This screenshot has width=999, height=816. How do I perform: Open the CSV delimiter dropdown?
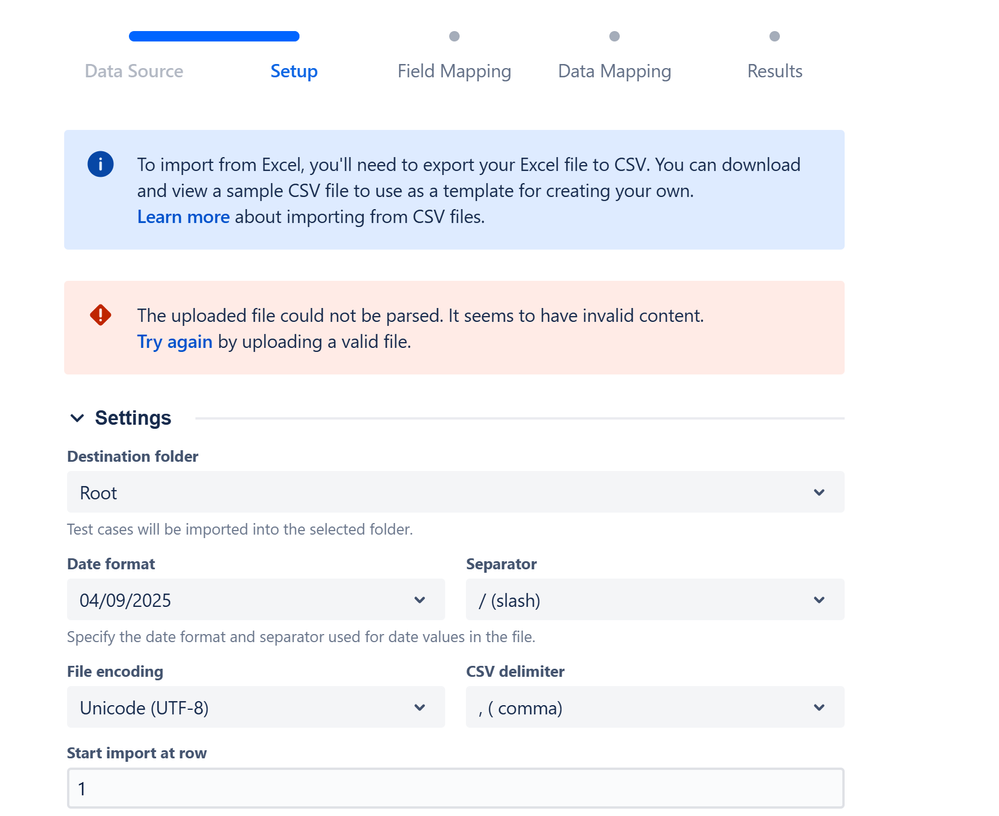point(654,708)
